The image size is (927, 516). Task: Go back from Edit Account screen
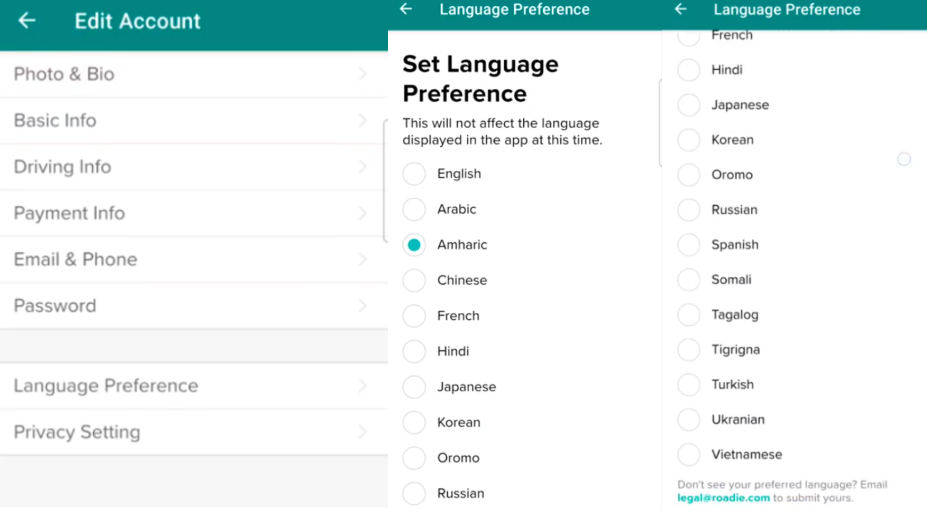pos(27,21)
